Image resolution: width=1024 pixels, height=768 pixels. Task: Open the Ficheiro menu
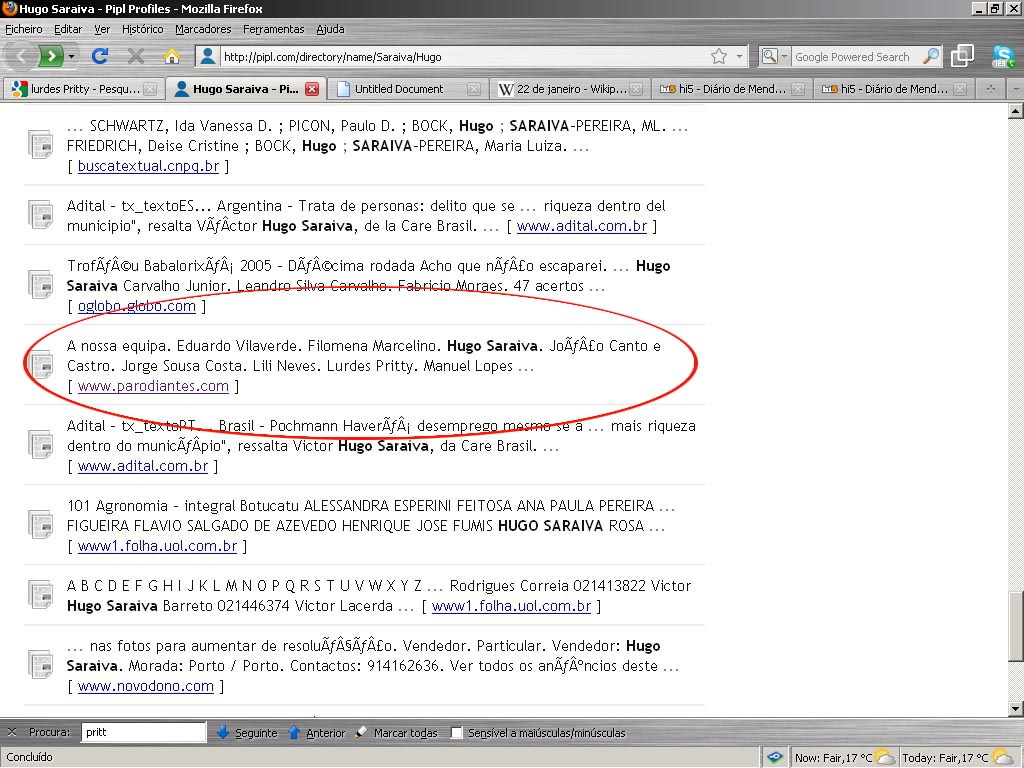coord(24,29)
